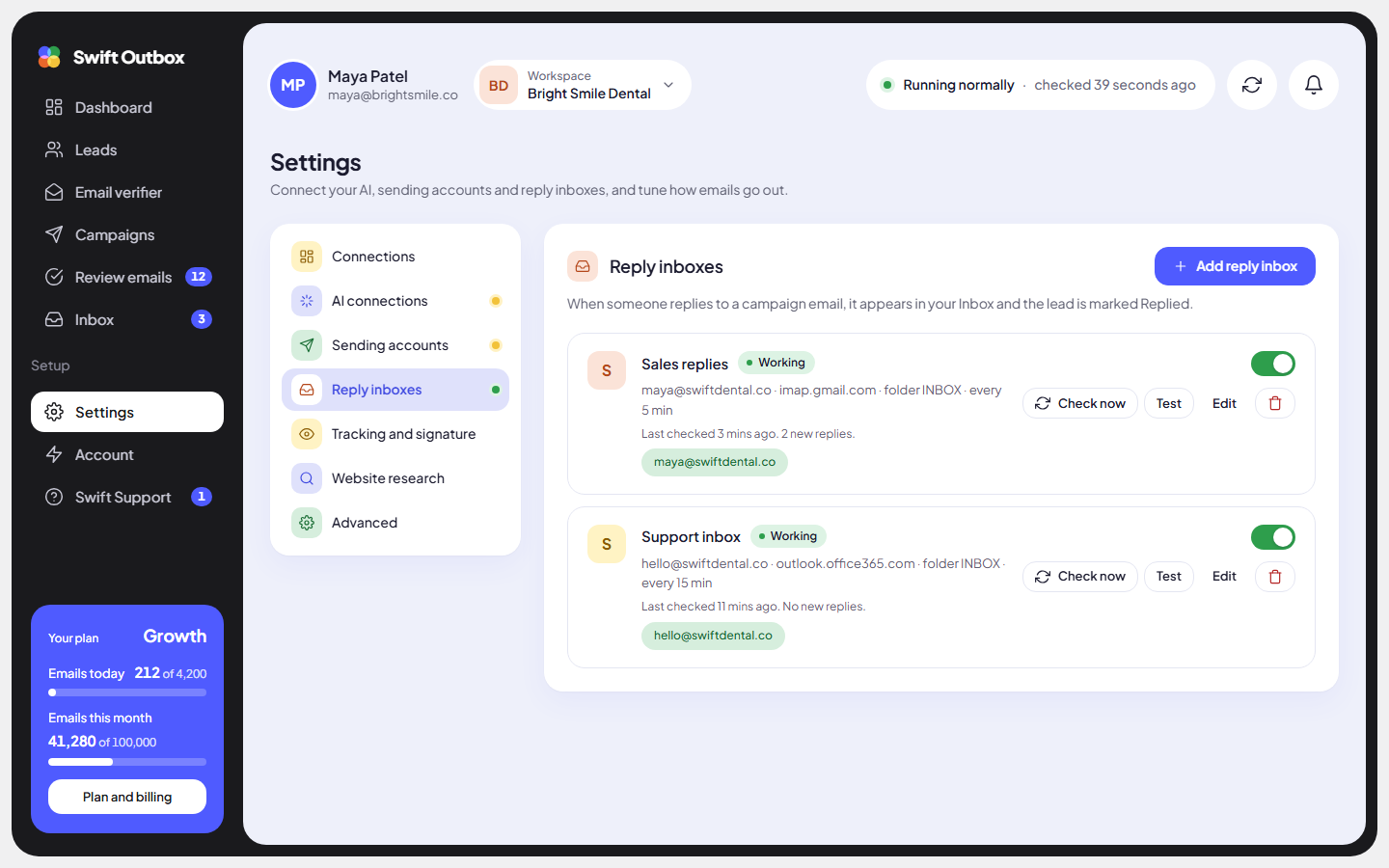Click the maya@swiftdental.co address chip

(715, 462)
